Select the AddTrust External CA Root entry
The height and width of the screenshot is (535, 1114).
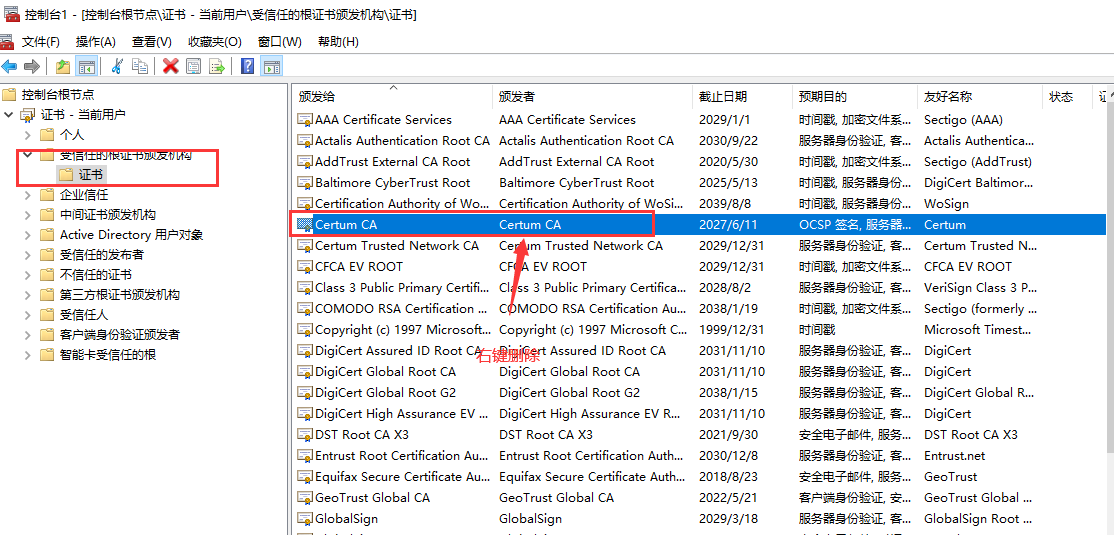[392, 162]
